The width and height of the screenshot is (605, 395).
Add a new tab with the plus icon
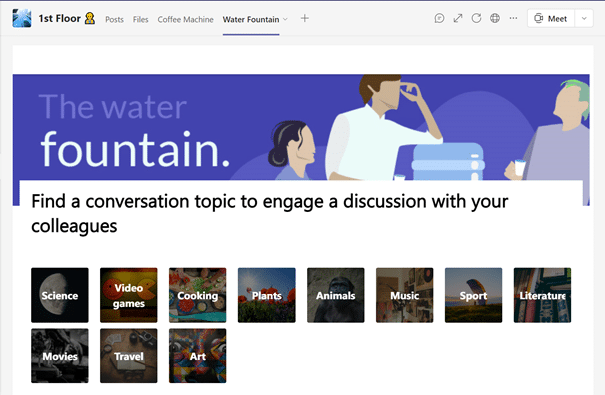coord(304,18)
